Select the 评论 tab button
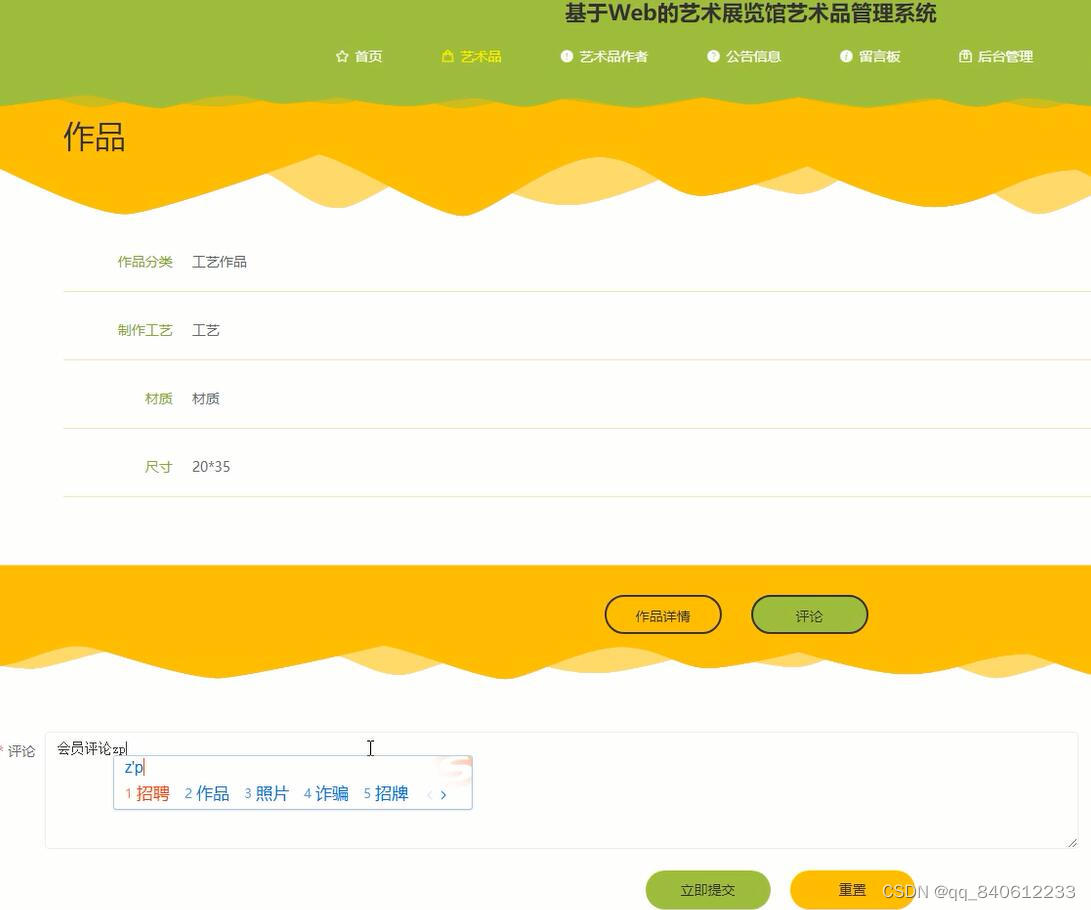1091x910 pixels. tap(809, 614)
